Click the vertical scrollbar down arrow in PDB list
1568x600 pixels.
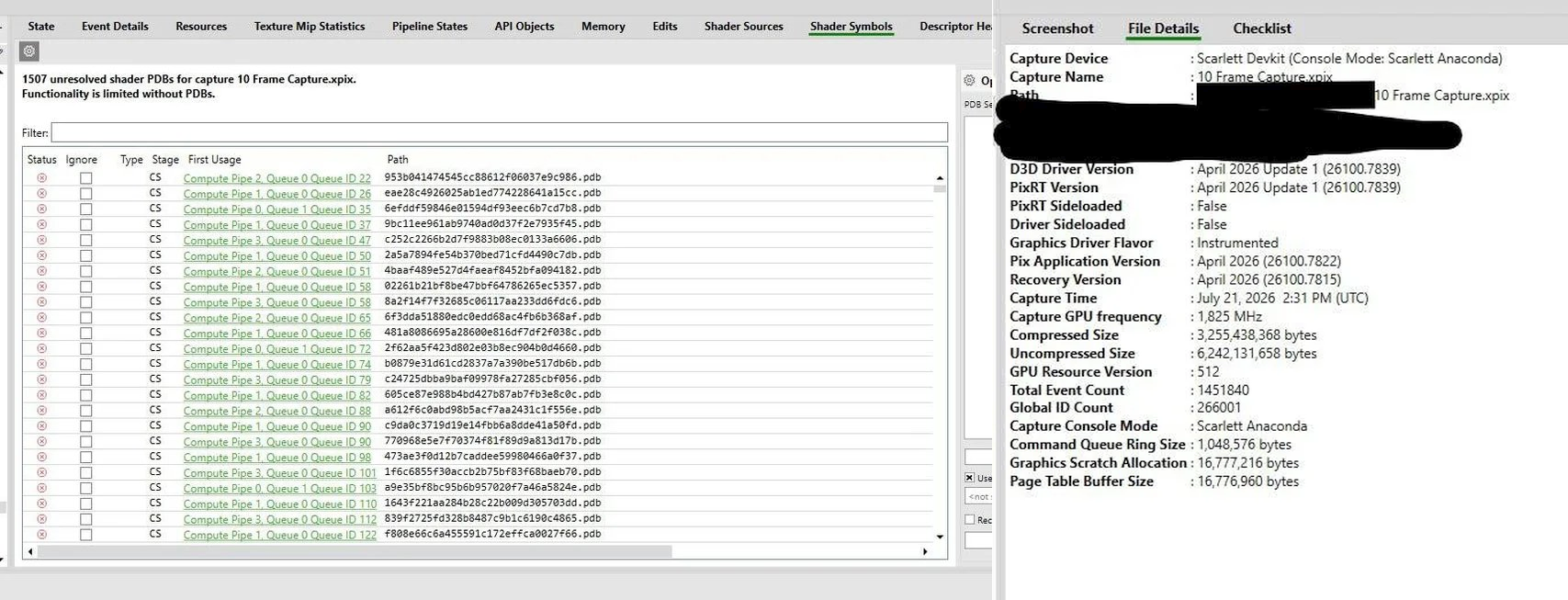[940, 537]
